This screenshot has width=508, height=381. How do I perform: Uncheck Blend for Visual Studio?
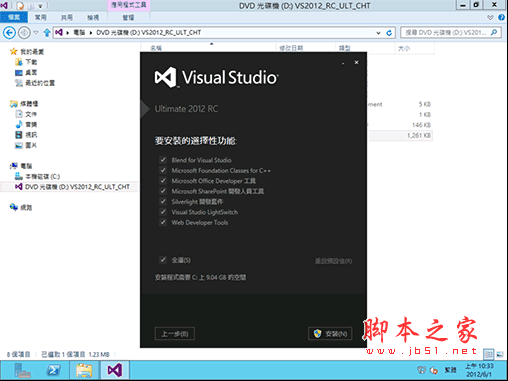coord(163,160)
